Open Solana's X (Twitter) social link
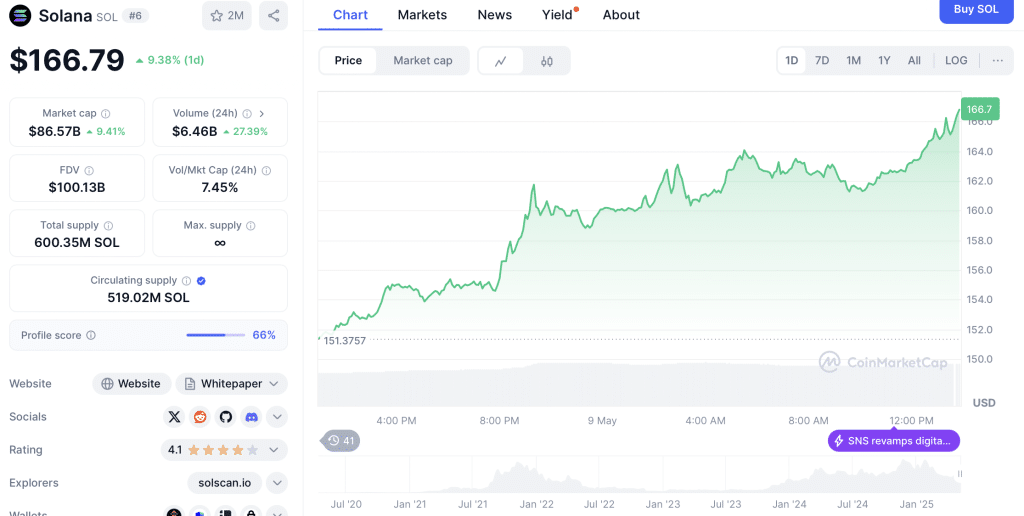The image size is (1024, 516). 175,417
